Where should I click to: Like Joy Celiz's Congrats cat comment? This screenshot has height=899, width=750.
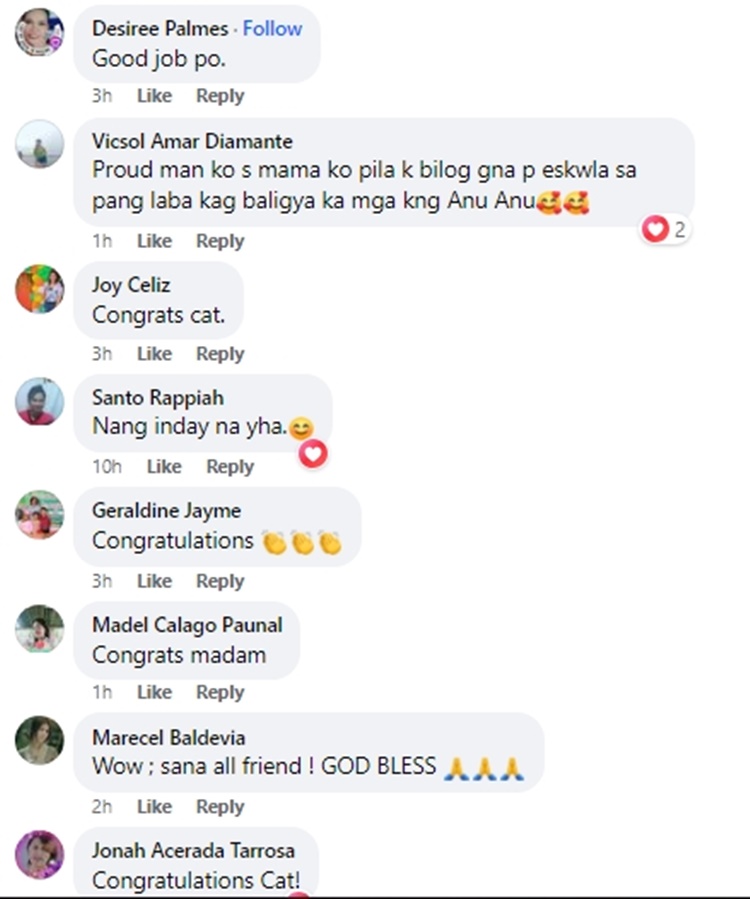pyautogui.click(x=154, y=353)
